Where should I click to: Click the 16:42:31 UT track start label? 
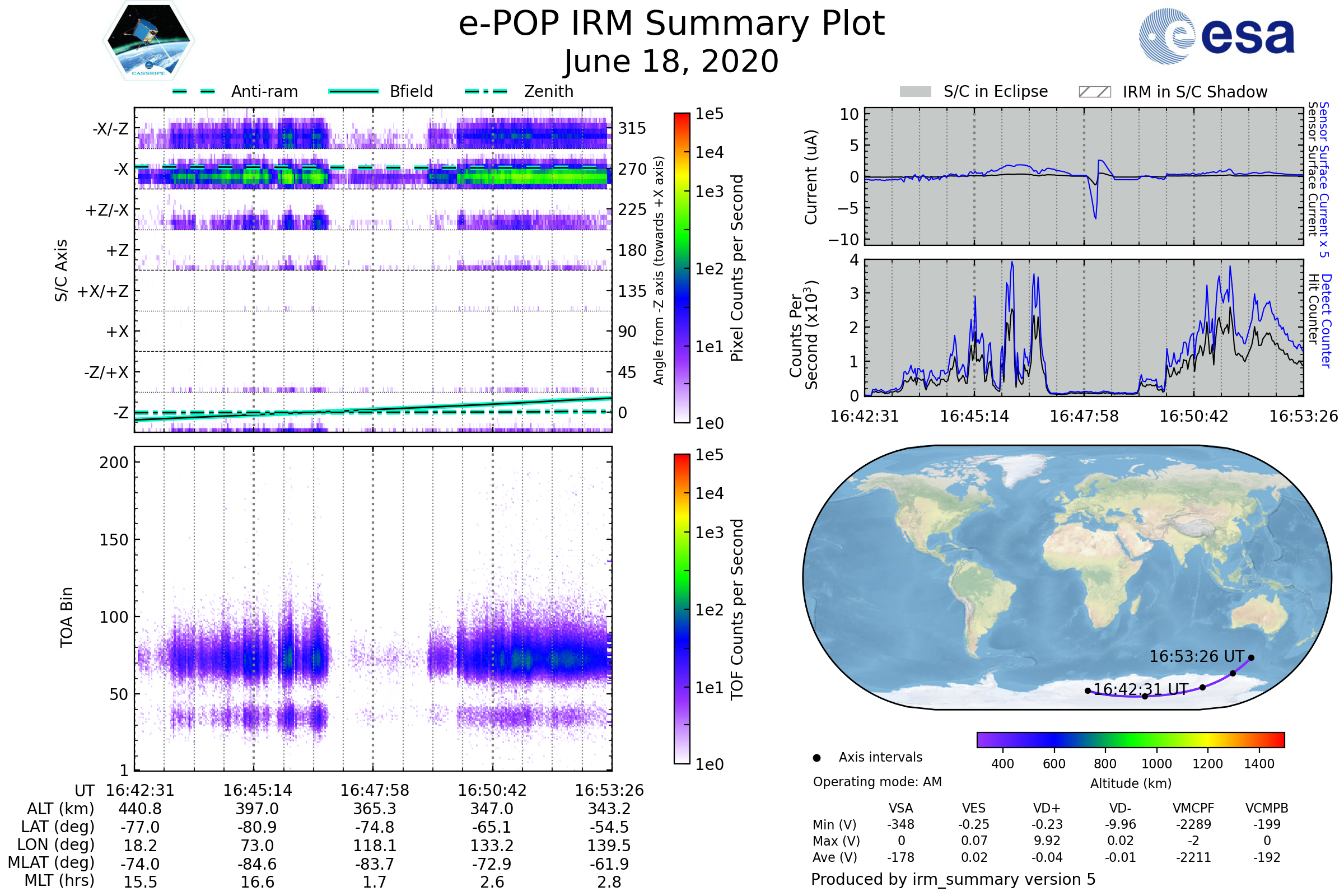click(x=1141, y=690)
